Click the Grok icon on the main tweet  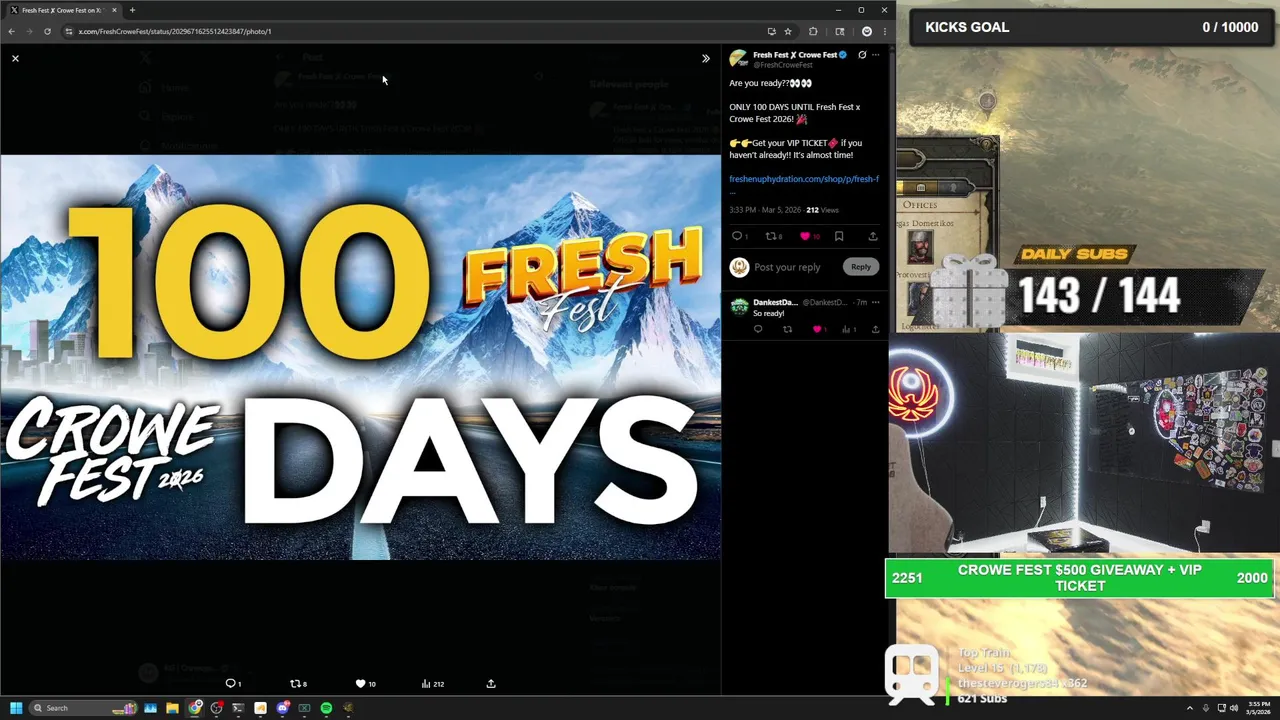point(862,55)
